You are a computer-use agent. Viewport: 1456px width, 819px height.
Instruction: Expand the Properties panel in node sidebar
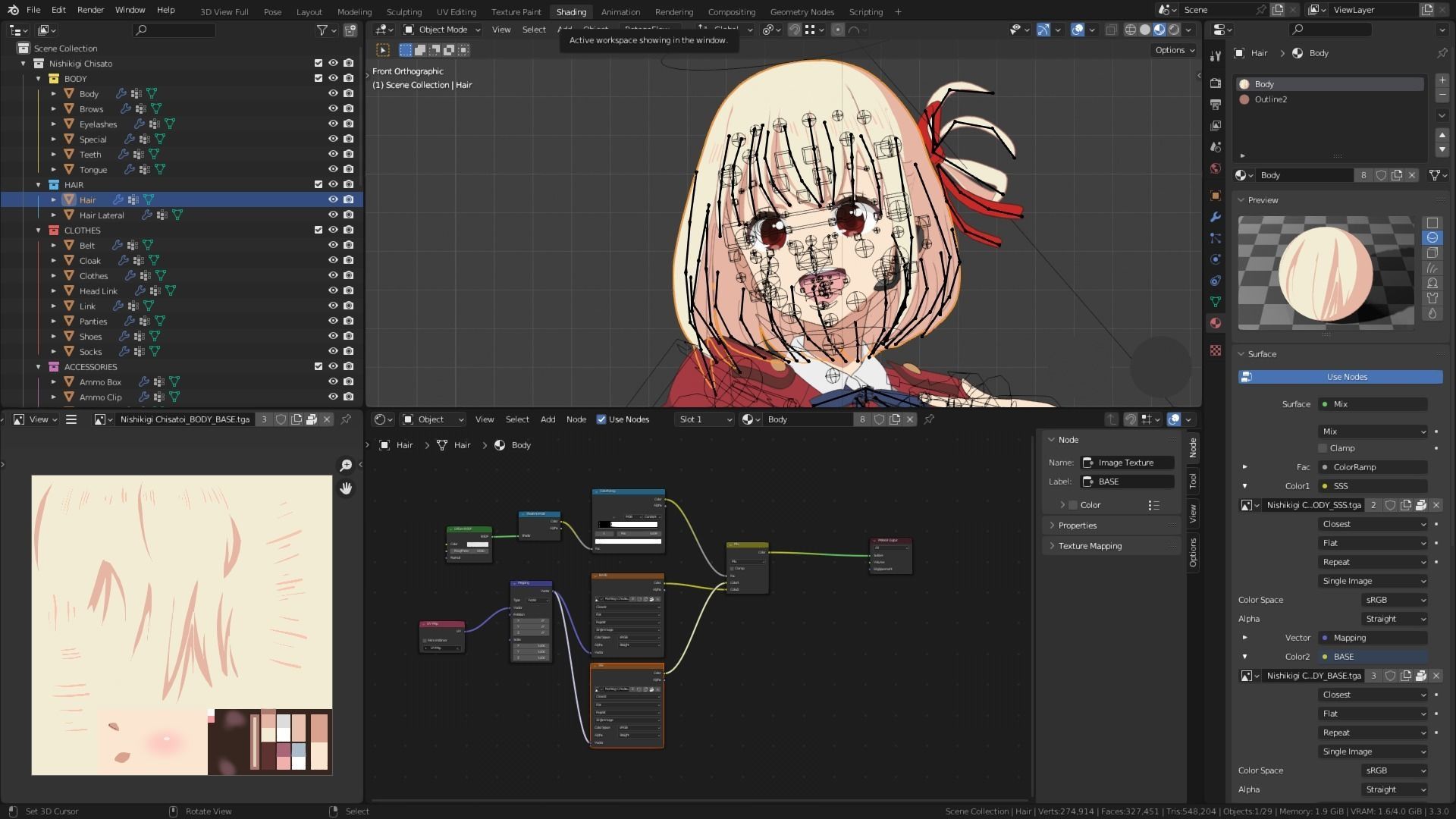coord(1077,526)
